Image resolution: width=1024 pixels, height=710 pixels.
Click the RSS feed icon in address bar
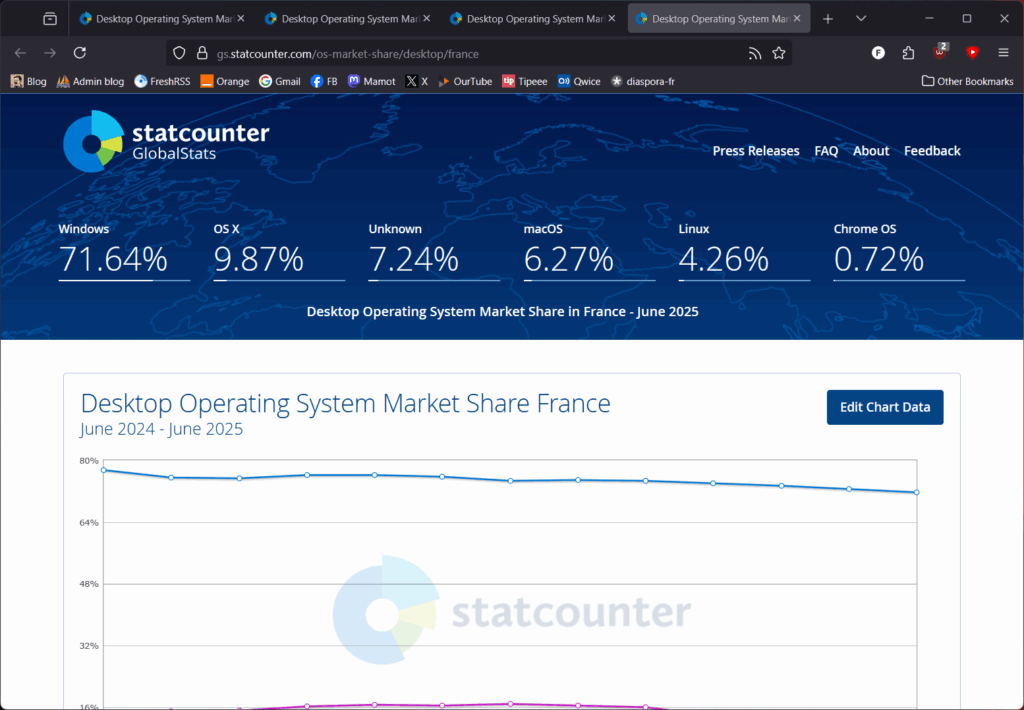click(x=755, y=53)
